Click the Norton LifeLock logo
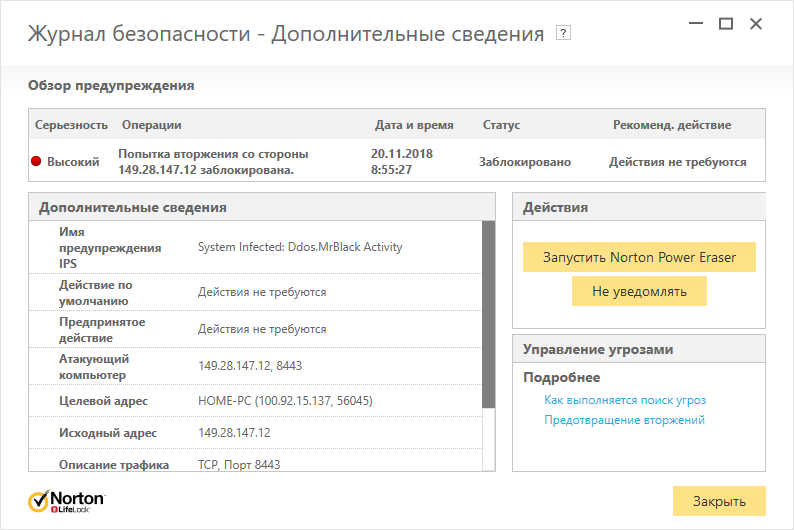Image resolution: width=794 pixels, height=530 pixels. [x=67, y=500]
